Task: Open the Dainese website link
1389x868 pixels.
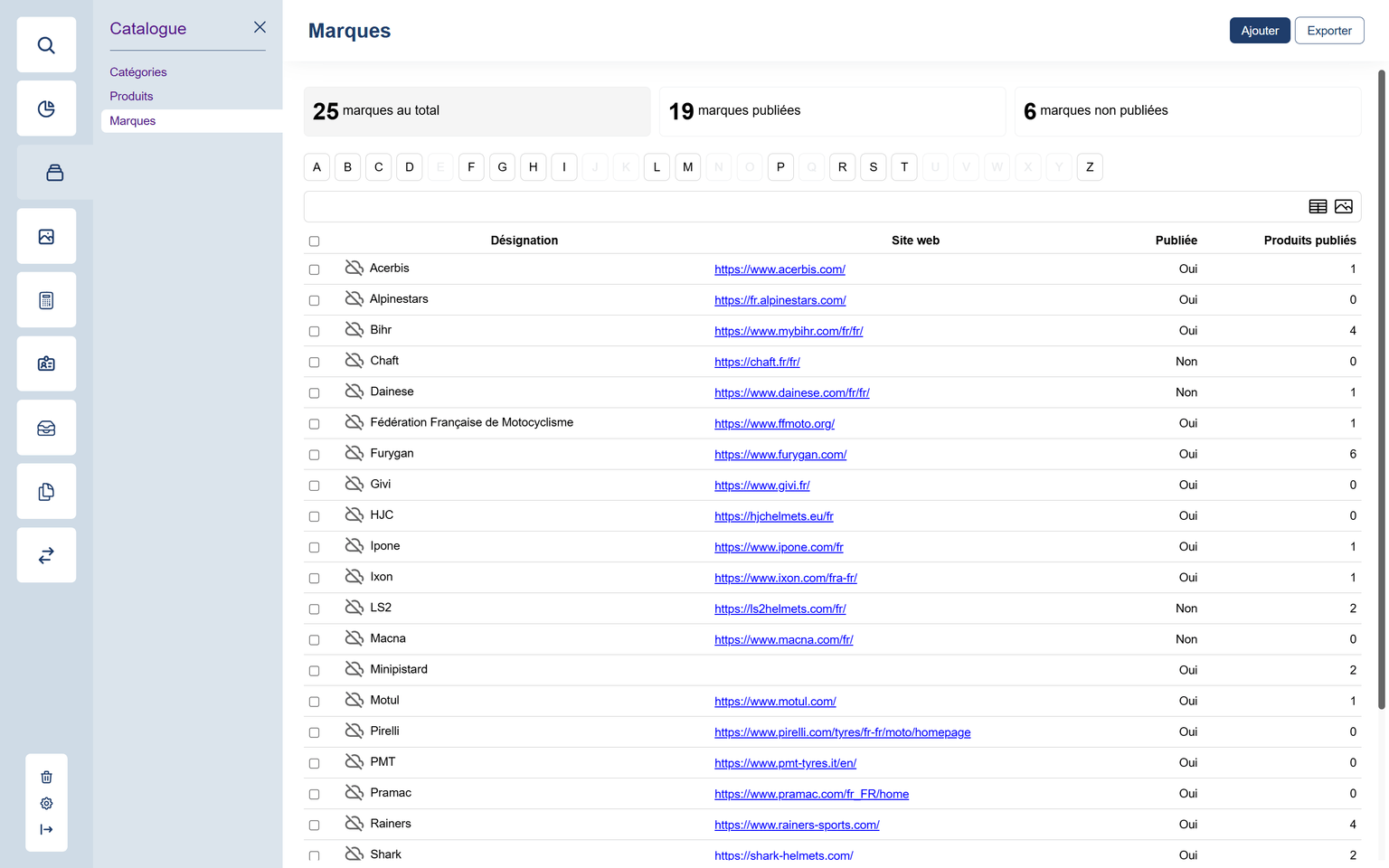Action: click(x=791, y=393)
